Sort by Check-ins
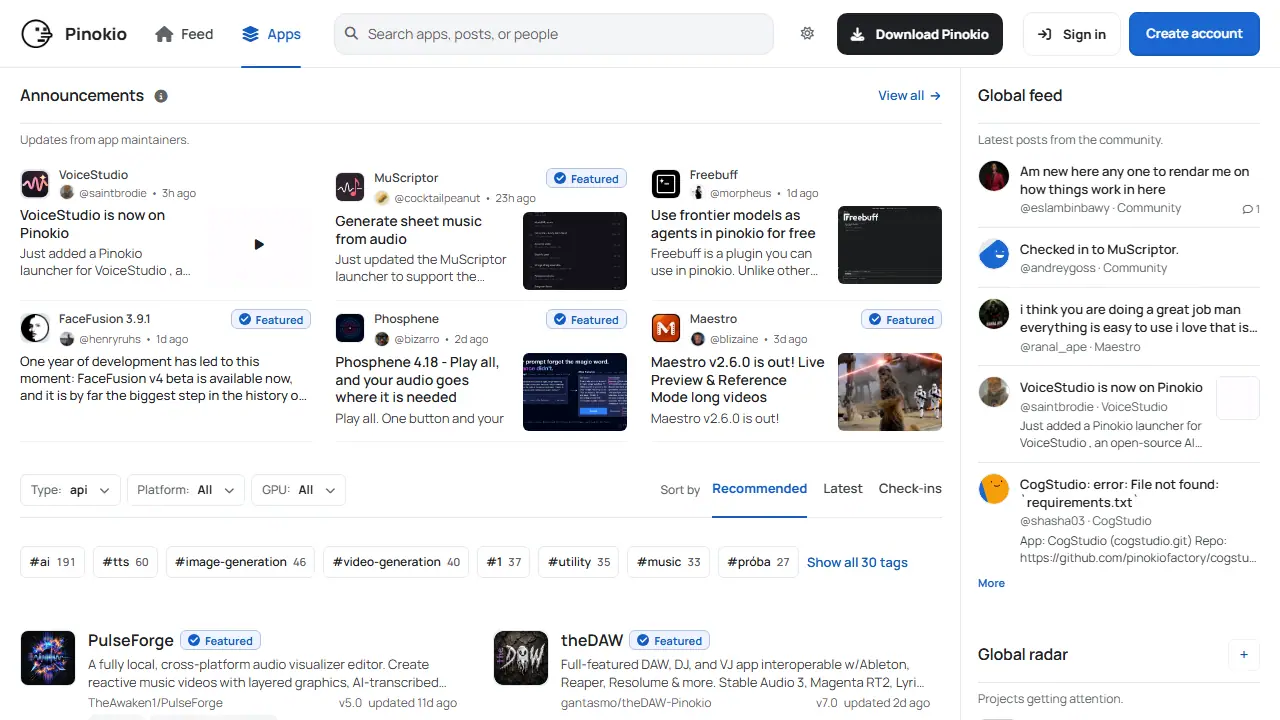This screenshot has width=1280, height=720. coord(910,489)
